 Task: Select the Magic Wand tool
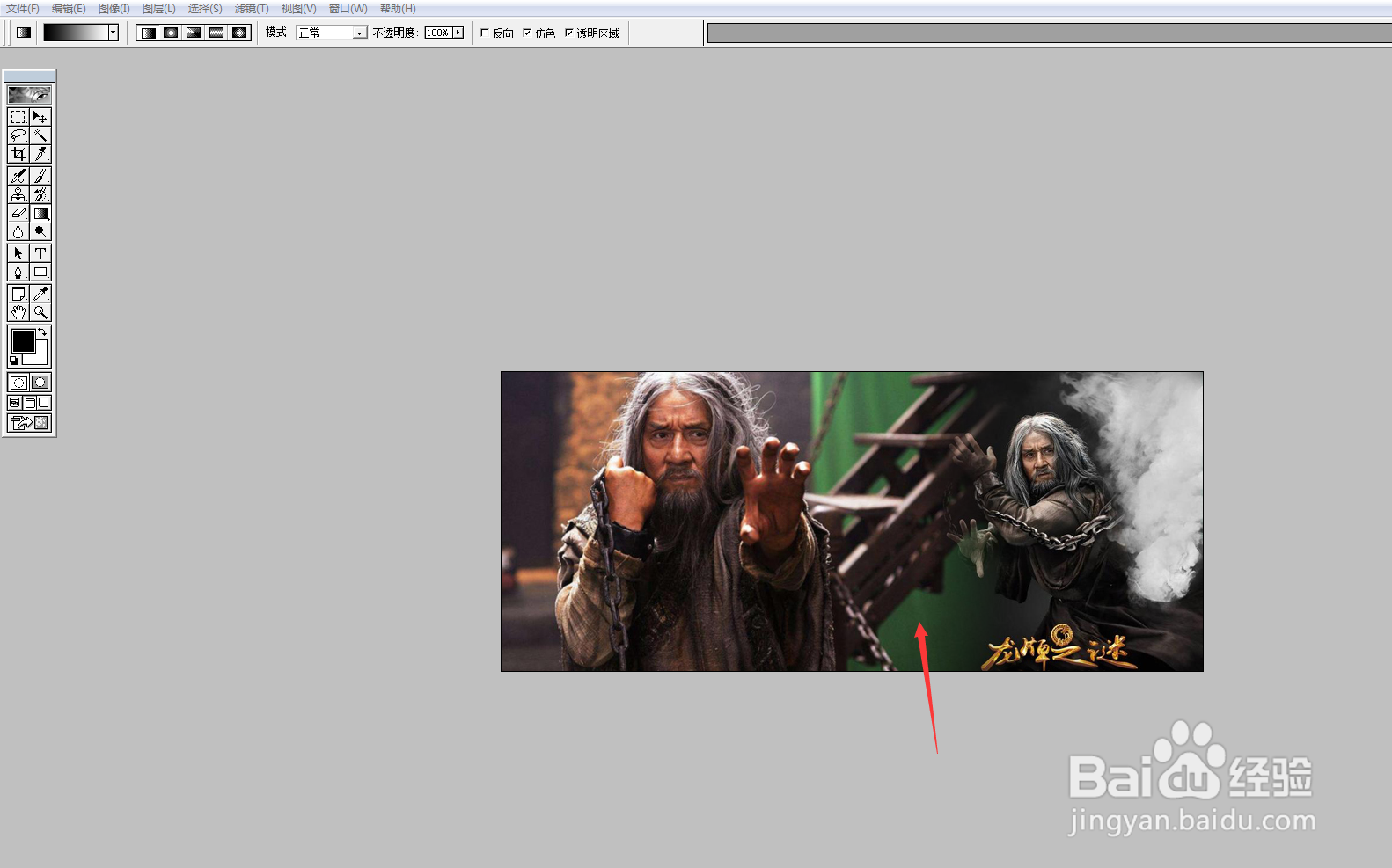(40, 135)
